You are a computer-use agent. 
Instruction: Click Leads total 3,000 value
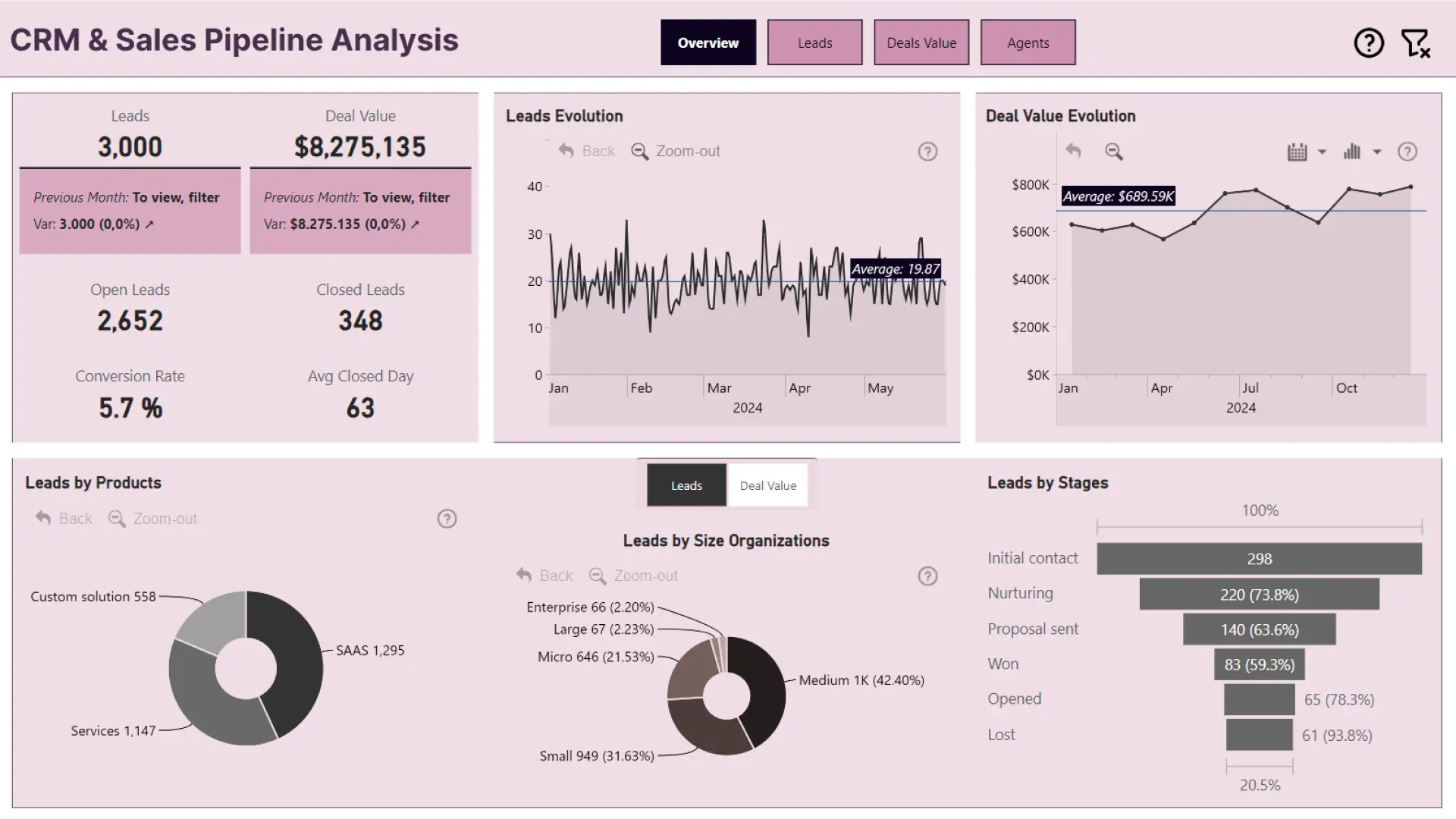[x=130, y=147]
